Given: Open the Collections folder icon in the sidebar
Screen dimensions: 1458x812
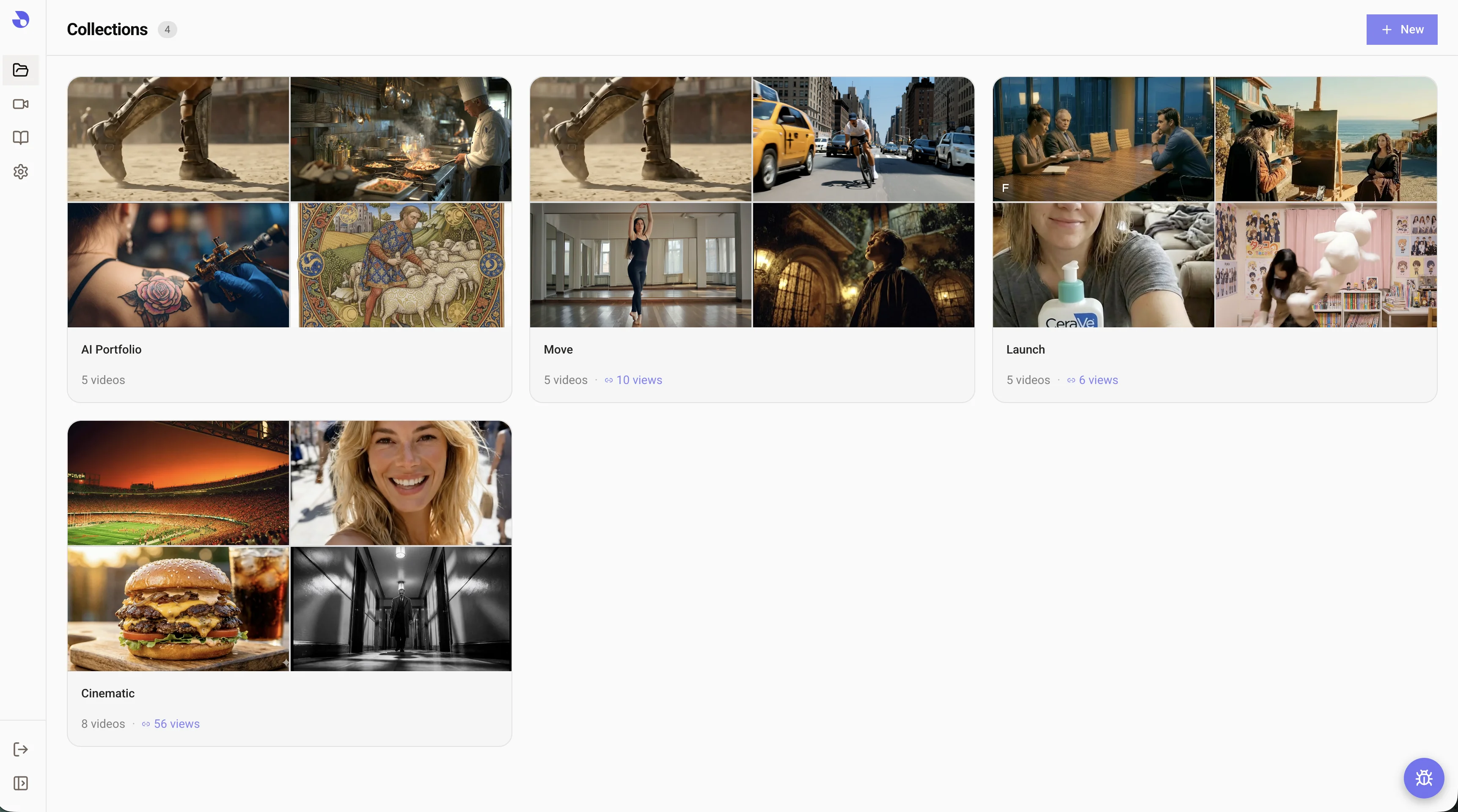Looking at the screenshot, I should [x=21, y=70].
